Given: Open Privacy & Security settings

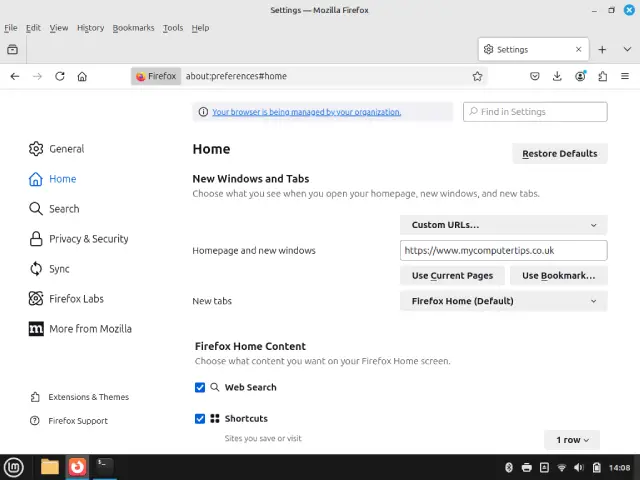Looking at the screenshot, I should (x=78, y=239).
